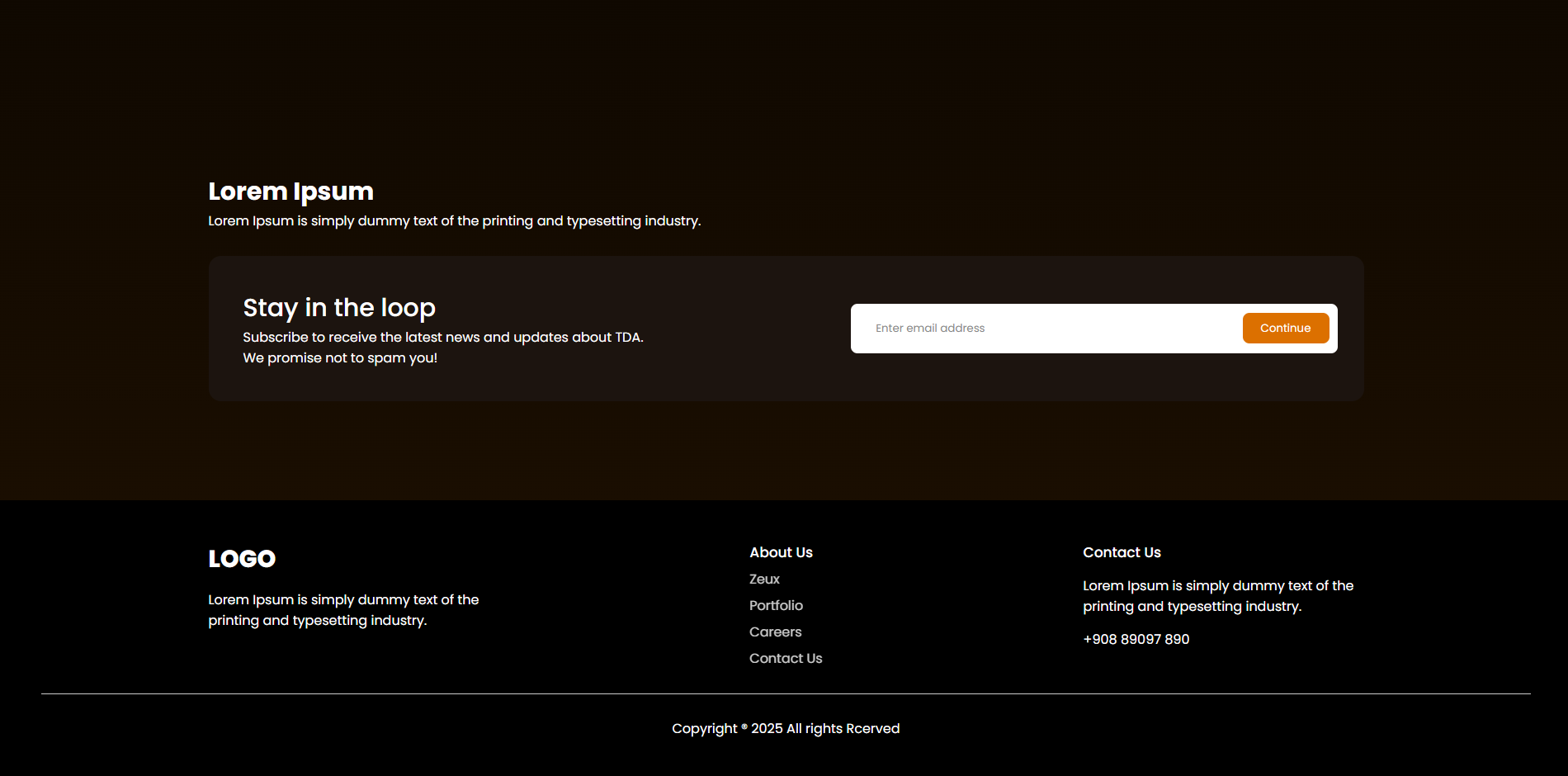Click the subtitle under Lorem Ipsum heading
This screenshot has height=776, width=1568.
(x=454, y=221)
